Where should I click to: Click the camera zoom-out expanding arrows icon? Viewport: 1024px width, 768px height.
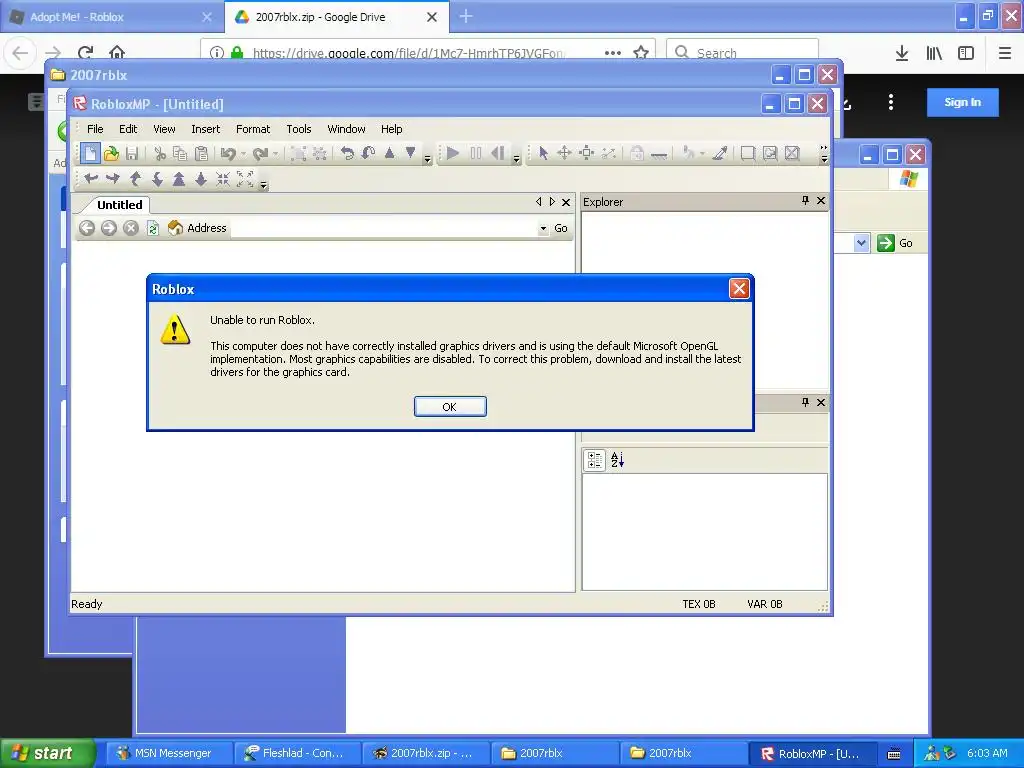point(245,178)
